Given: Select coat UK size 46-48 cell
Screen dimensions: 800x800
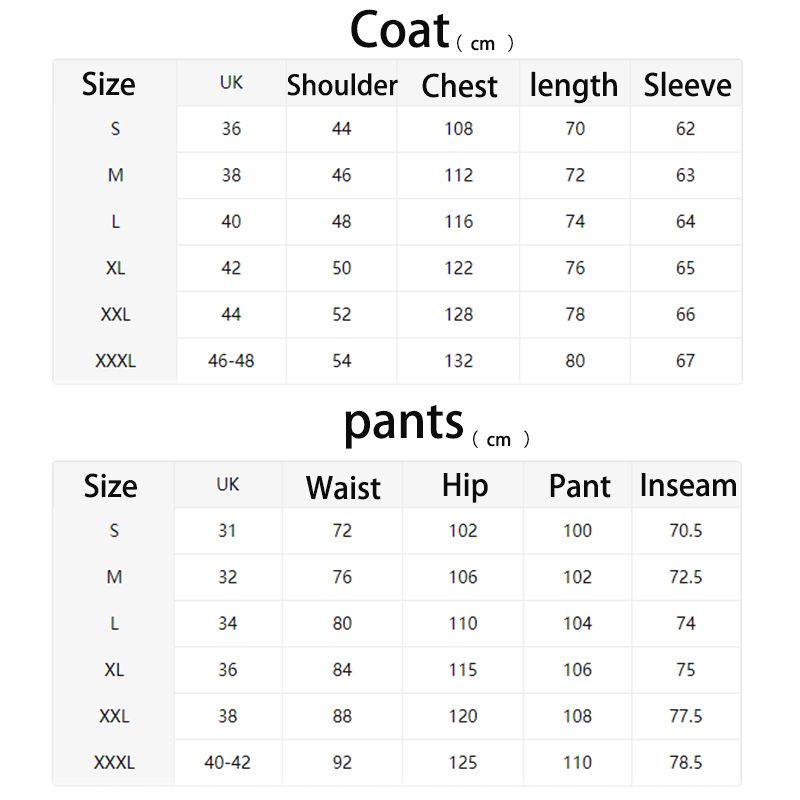Looking at the screenshot, I should click(231, 361).
